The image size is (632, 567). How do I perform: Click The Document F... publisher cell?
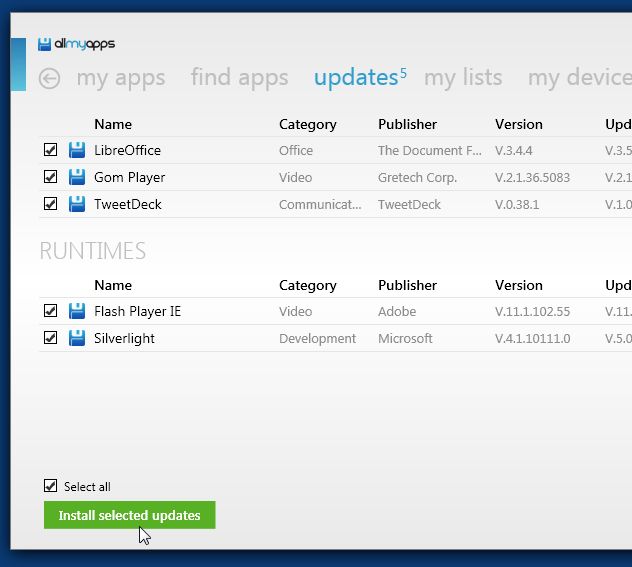coord(430,150)
